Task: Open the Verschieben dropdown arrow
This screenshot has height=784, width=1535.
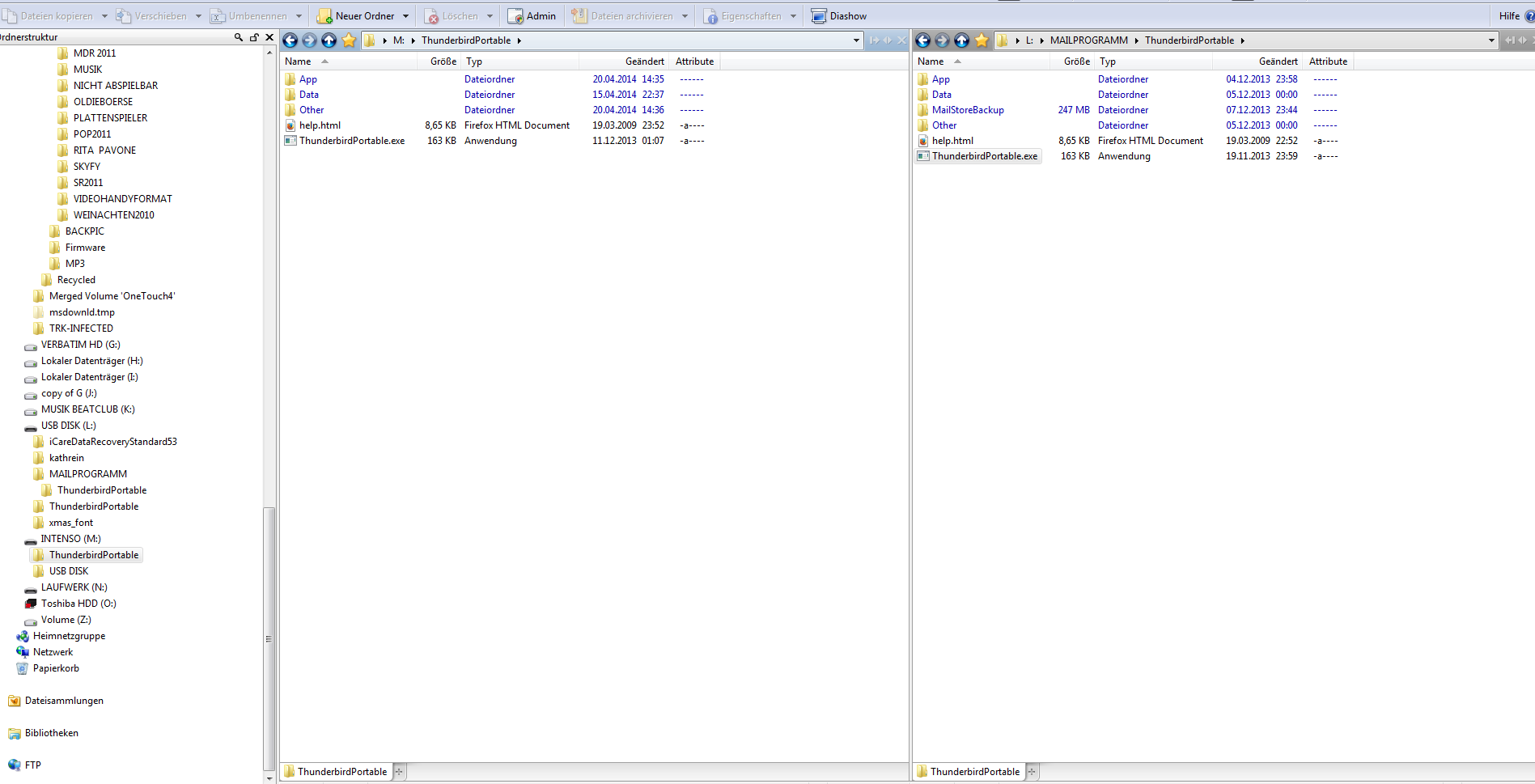Action: pyautogui.click(x=198, y=16)
